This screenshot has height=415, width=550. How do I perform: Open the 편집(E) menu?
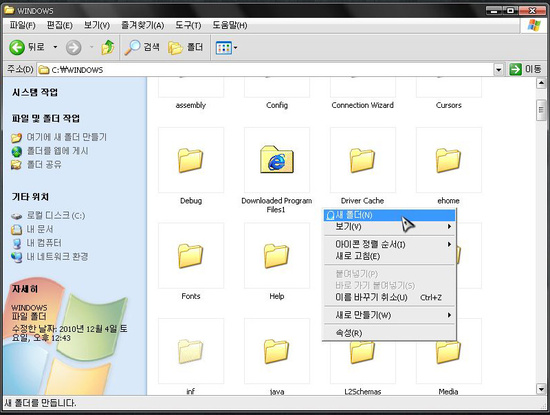60,25
